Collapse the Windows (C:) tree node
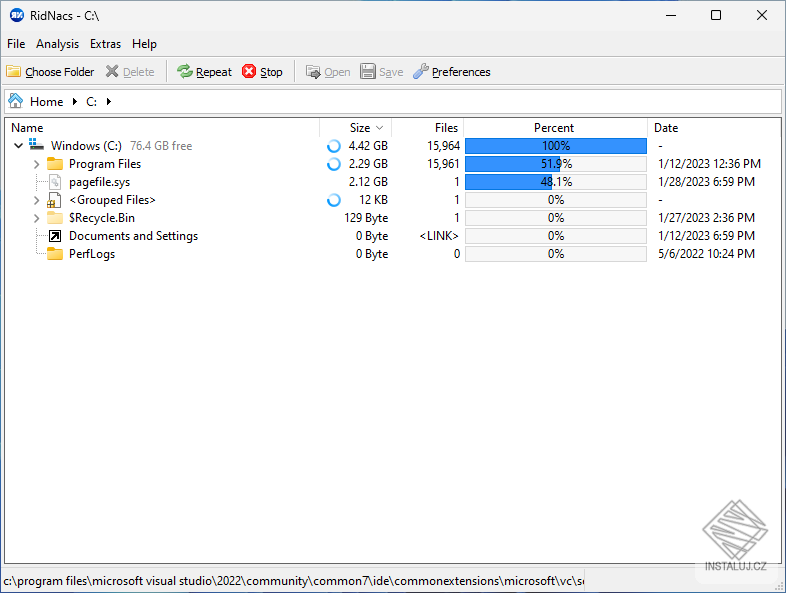The image size is (786, 593). click(x=19, y=146)
